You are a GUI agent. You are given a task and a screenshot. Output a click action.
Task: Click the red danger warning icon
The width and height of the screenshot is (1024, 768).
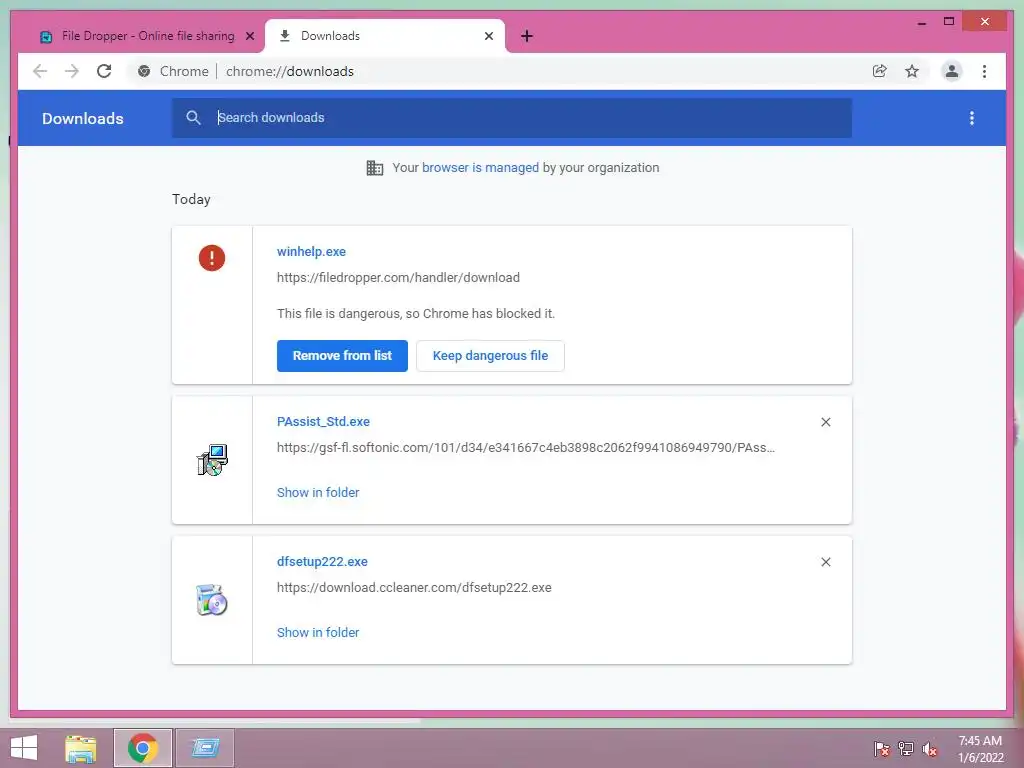[212, 258]
